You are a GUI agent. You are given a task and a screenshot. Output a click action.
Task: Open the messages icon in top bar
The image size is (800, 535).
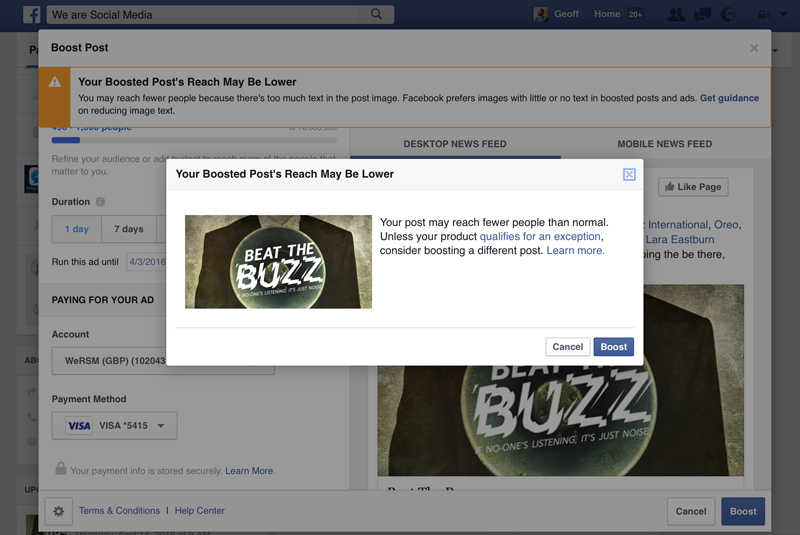703,15
